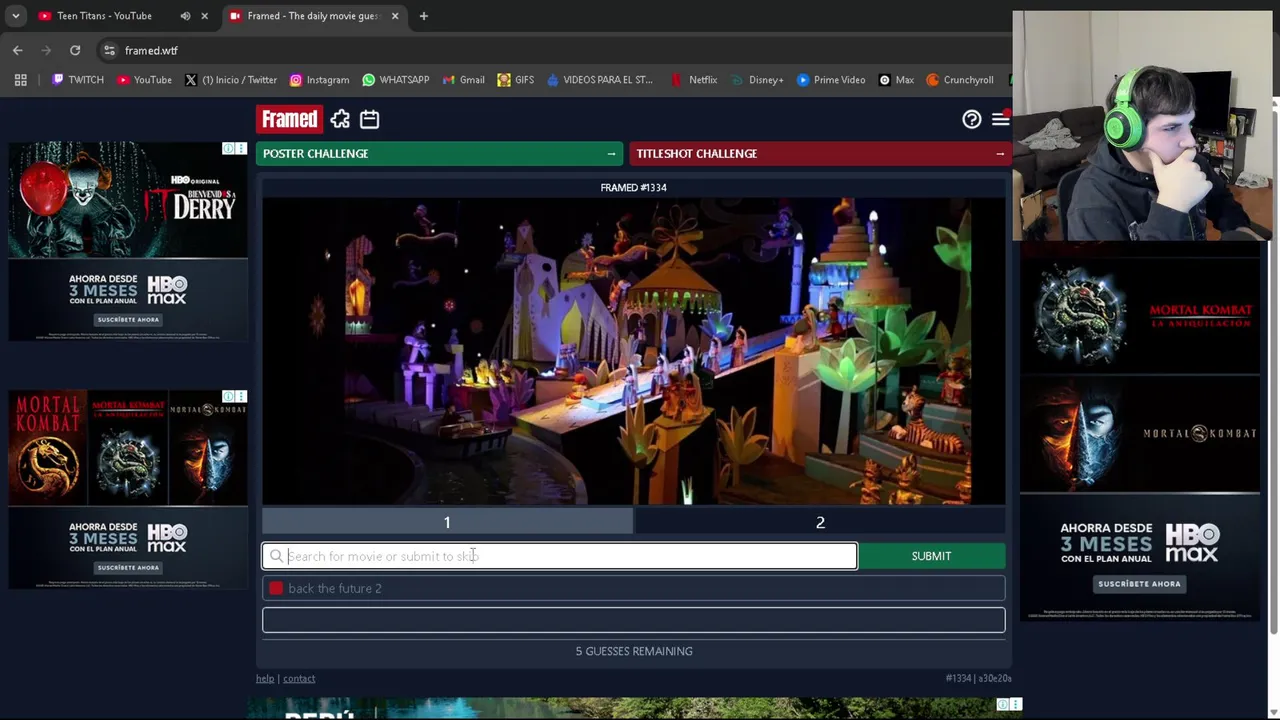The height and width of the screenshot is (720, 1280).
Task: Select frame tab 2
Action: (x=820, y=522)
